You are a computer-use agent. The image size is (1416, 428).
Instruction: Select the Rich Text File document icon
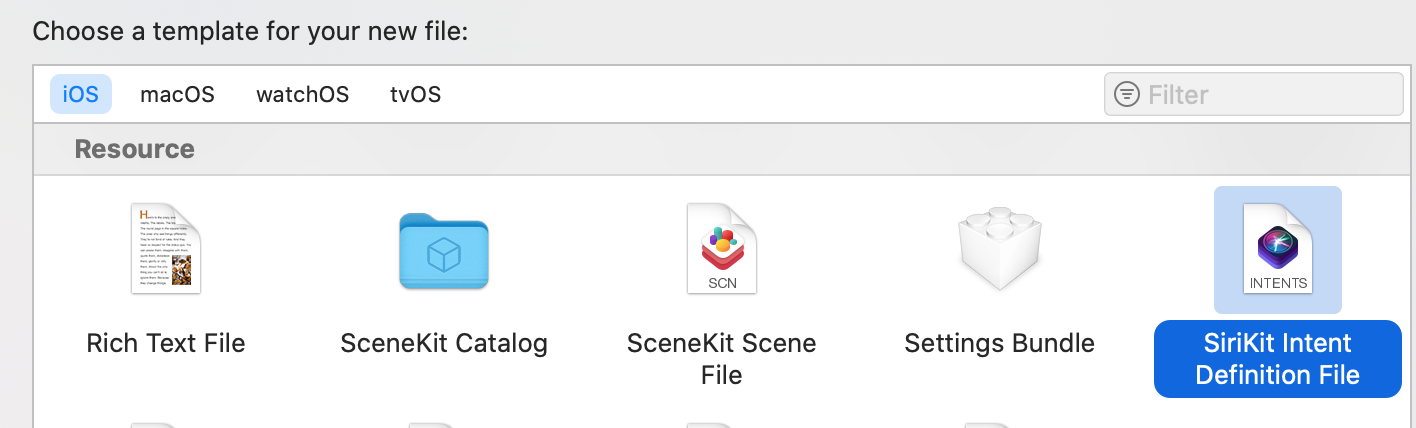pyautogui.click(x=166, y=249)
